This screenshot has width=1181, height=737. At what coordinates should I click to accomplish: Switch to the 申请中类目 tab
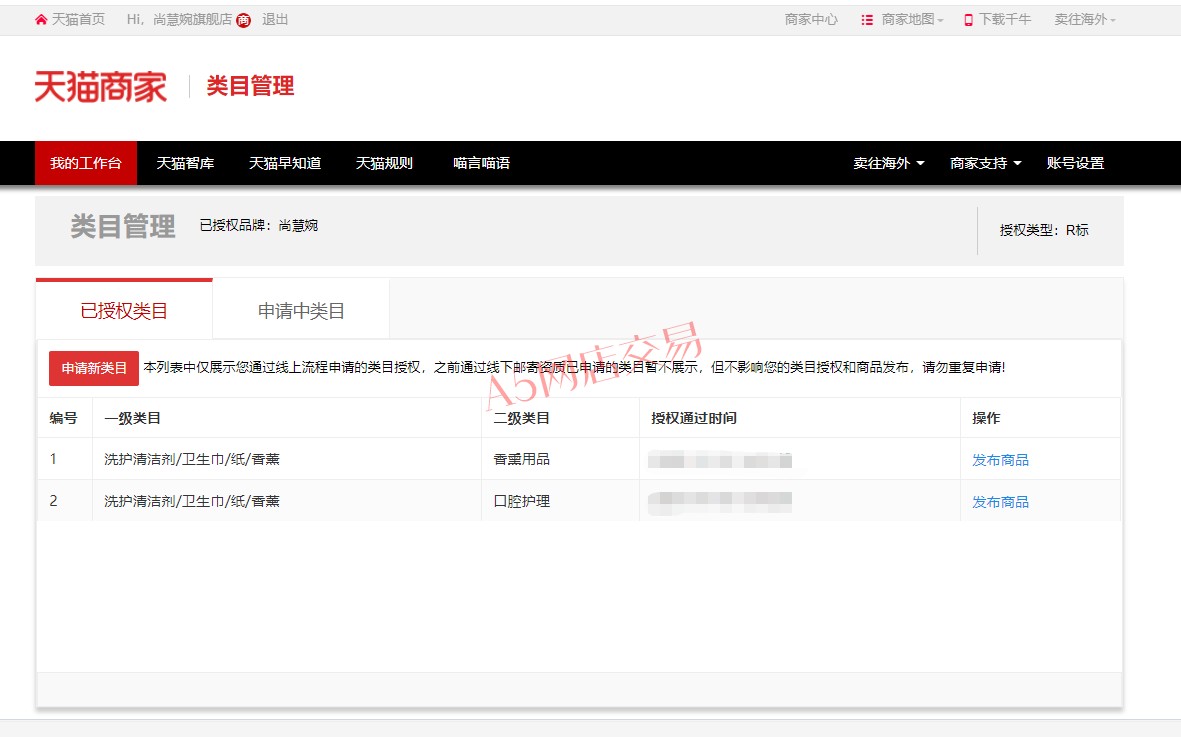click(x=301, y=310)
